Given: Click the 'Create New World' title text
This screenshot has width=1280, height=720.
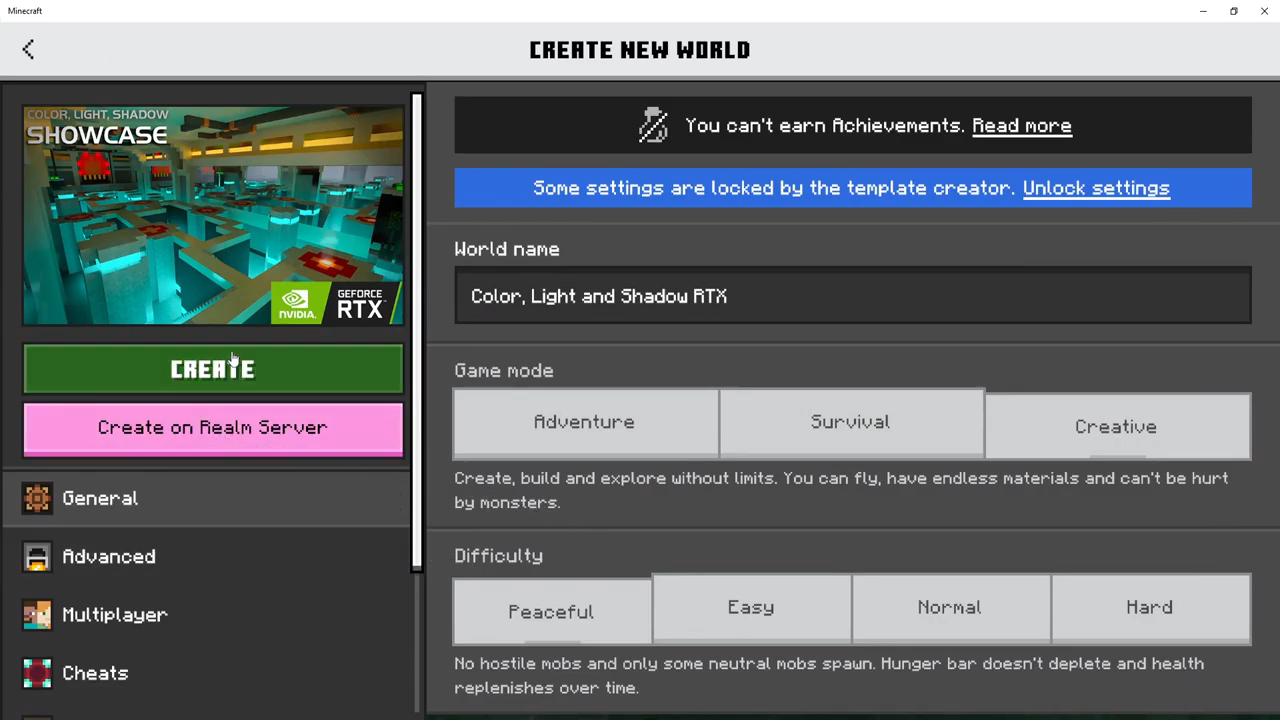Looking at the screenshot, I should click(x=640, y=50).
